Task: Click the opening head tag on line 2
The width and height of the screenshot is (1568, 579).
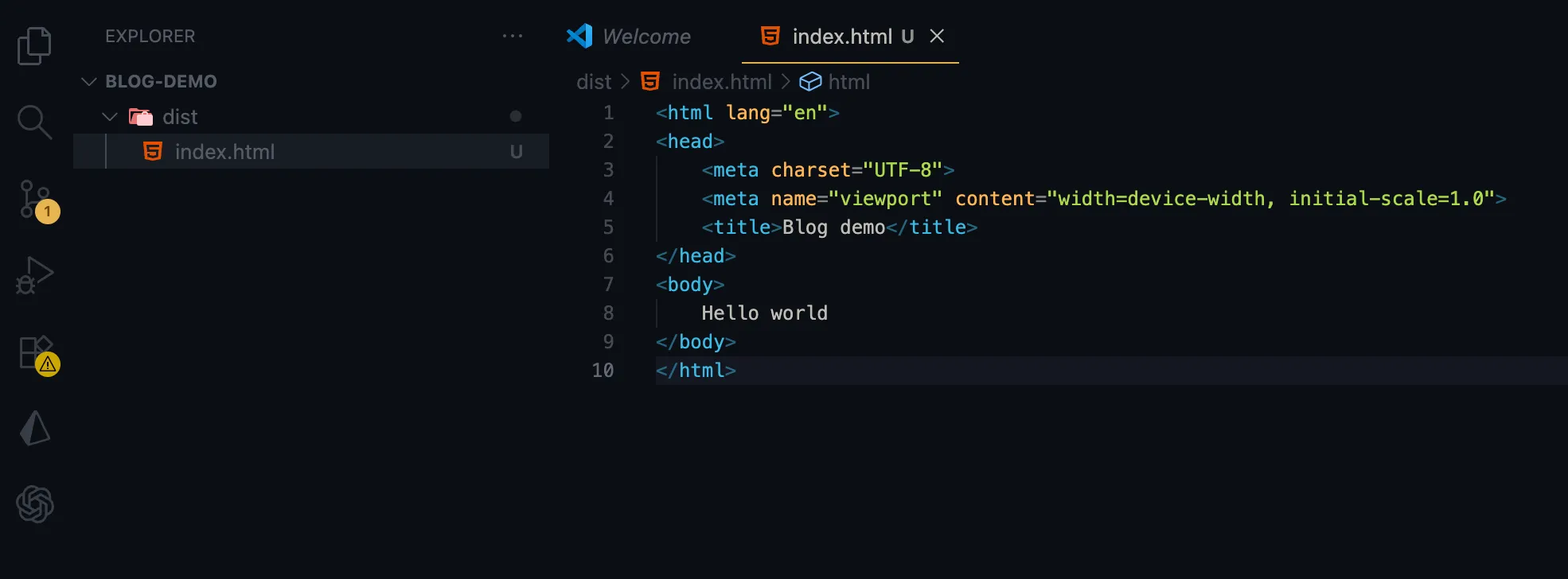Action: 690,142
